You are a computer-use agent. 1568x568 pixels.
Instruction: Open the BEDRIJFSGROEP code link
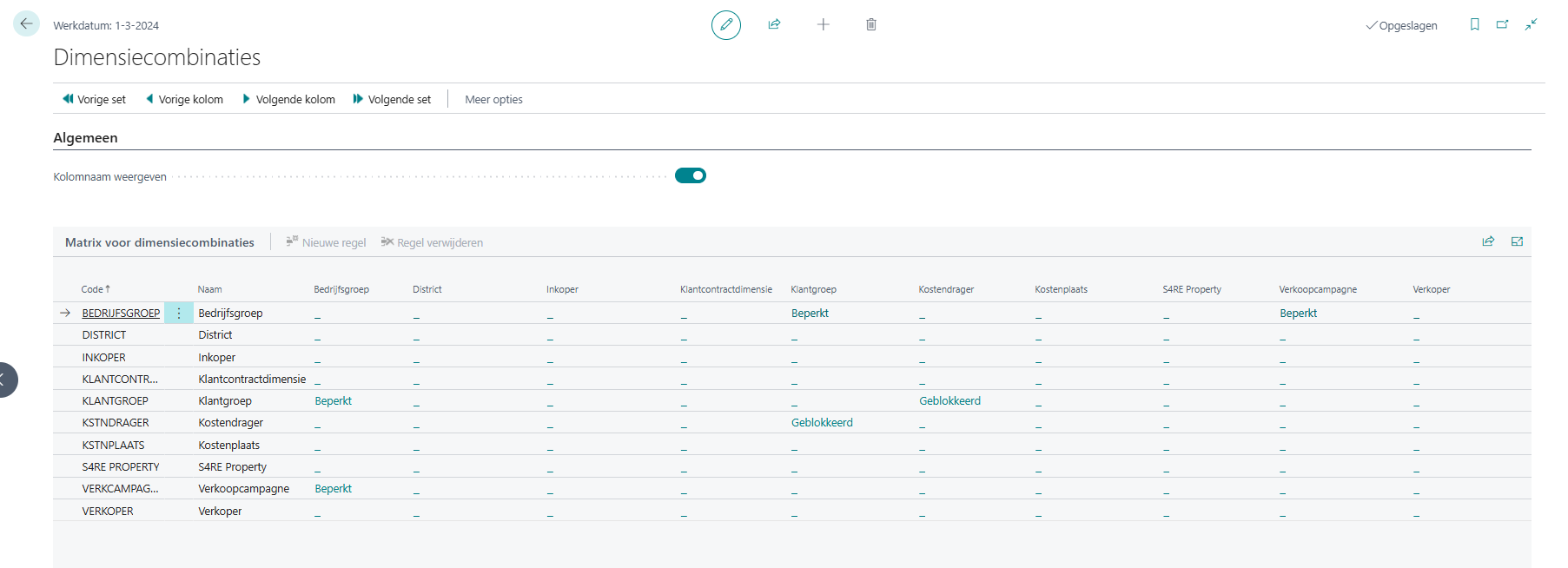pyautogui.click(x=121, y=313)
